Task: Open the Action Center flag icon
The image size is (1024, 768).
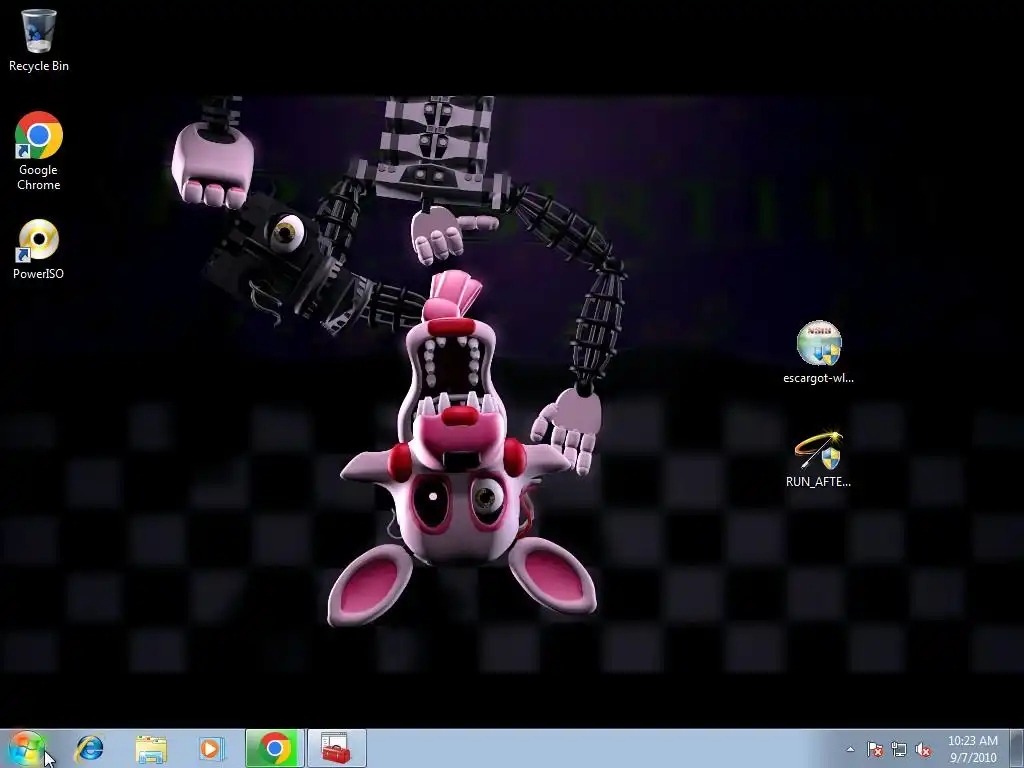Action: (x=874, y=749)
